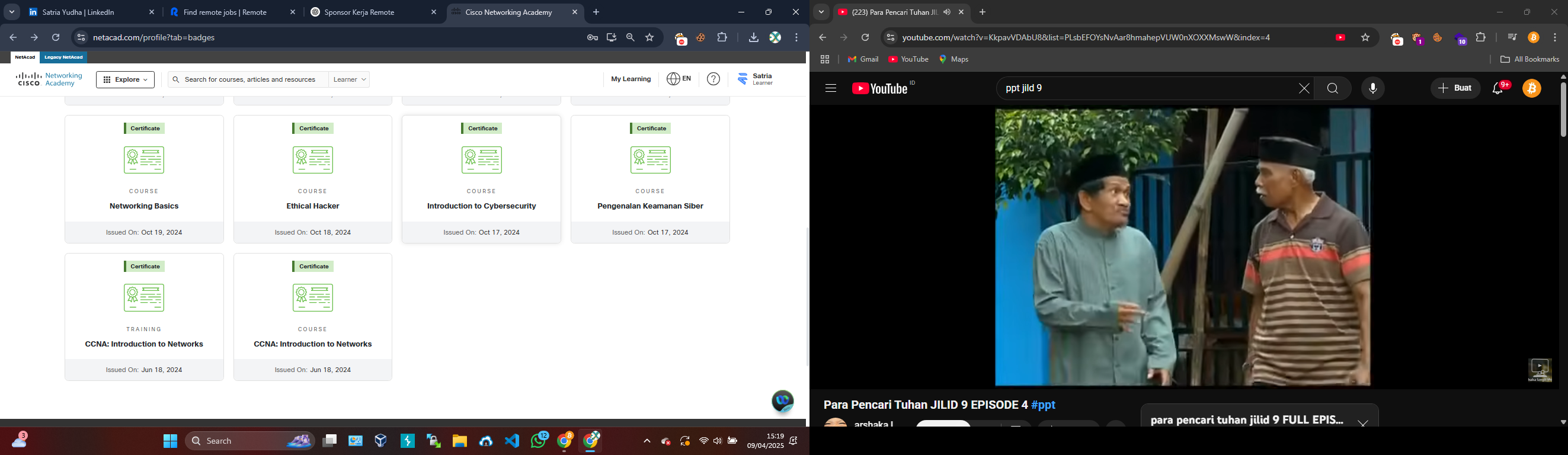Screen dimensions: 1568x455
Task: Open Satria Learner profile menu
Action: (x=755, y=79)
